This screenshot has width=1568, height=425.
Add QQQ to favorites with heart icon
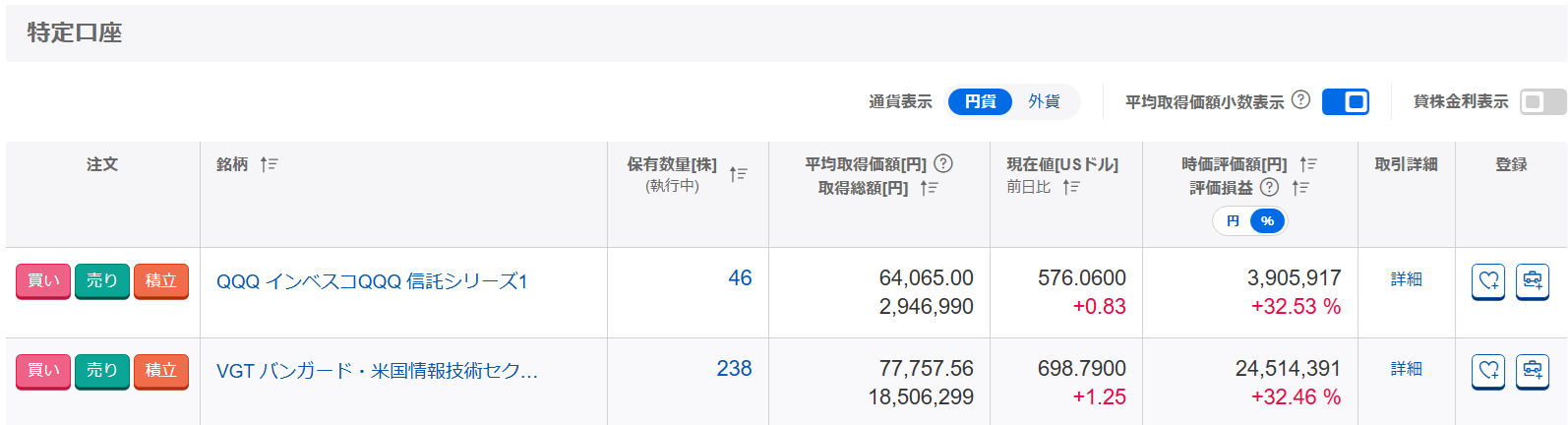click(x=1488, y=281)
